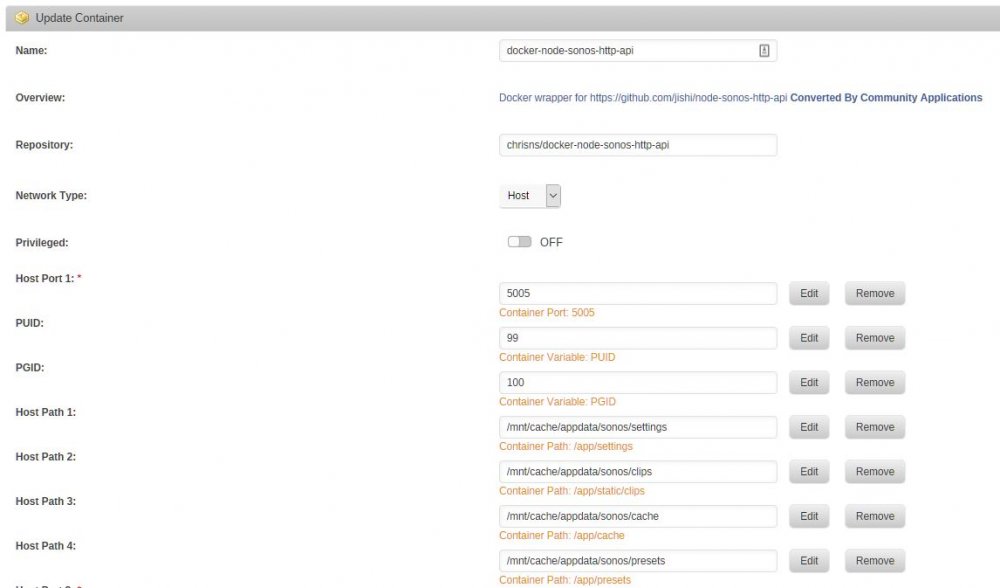Click the Host Port 1 value field
Screen dimensions: 1000x588
638,293
